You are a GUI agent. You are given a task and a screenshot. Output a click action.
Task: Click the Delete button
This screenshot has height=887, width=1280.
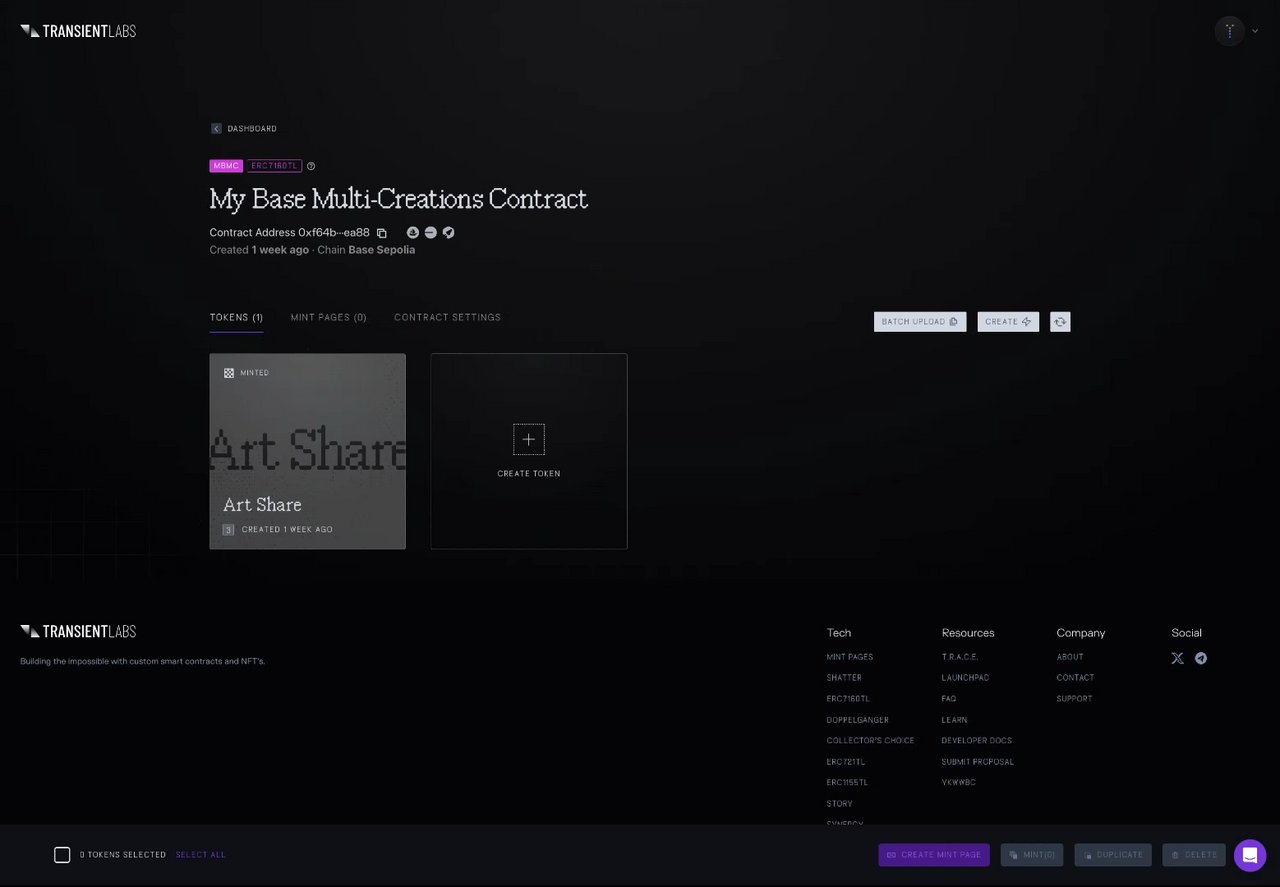(x=1194, y=855)
